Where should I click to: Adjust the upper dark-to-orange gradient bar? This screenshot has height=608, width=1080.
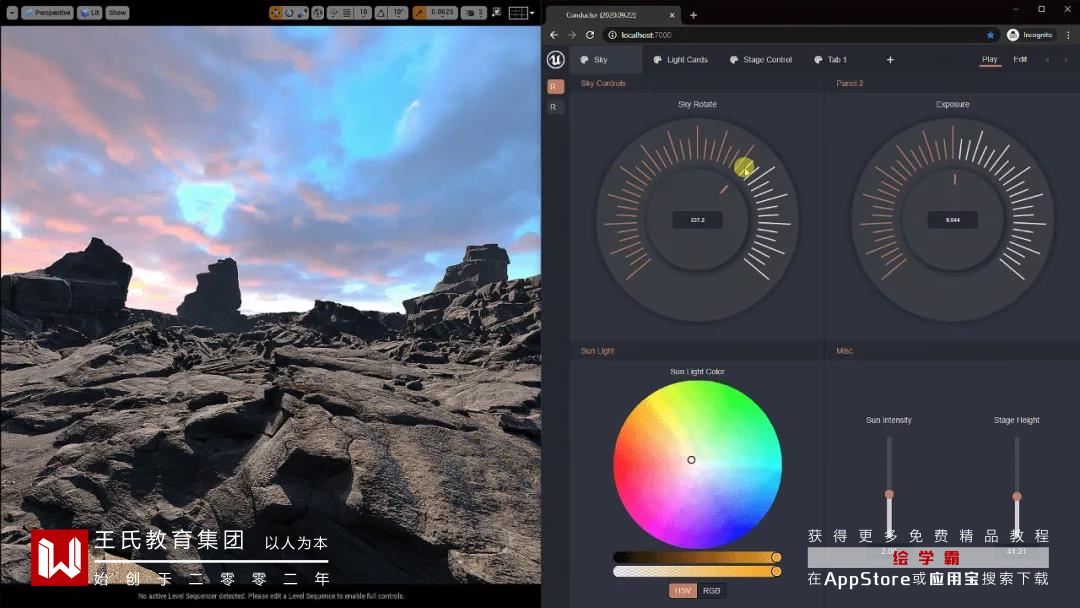click(x=697, y=557)
